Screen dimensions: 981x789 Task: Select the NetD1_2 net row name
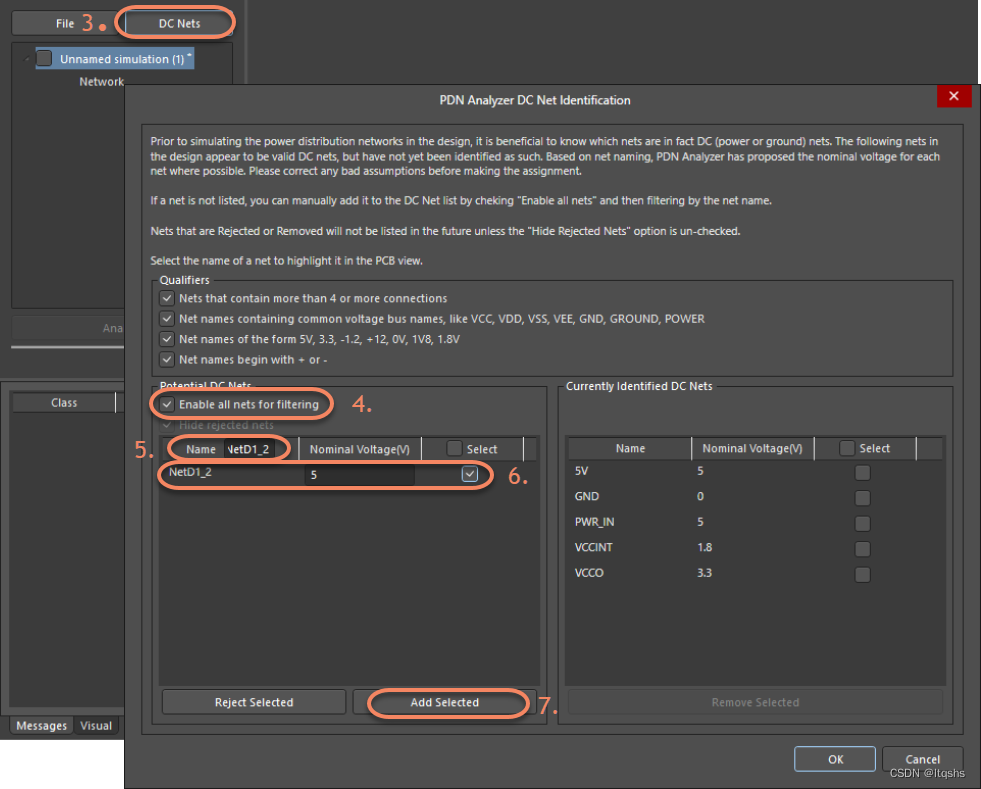190,472
